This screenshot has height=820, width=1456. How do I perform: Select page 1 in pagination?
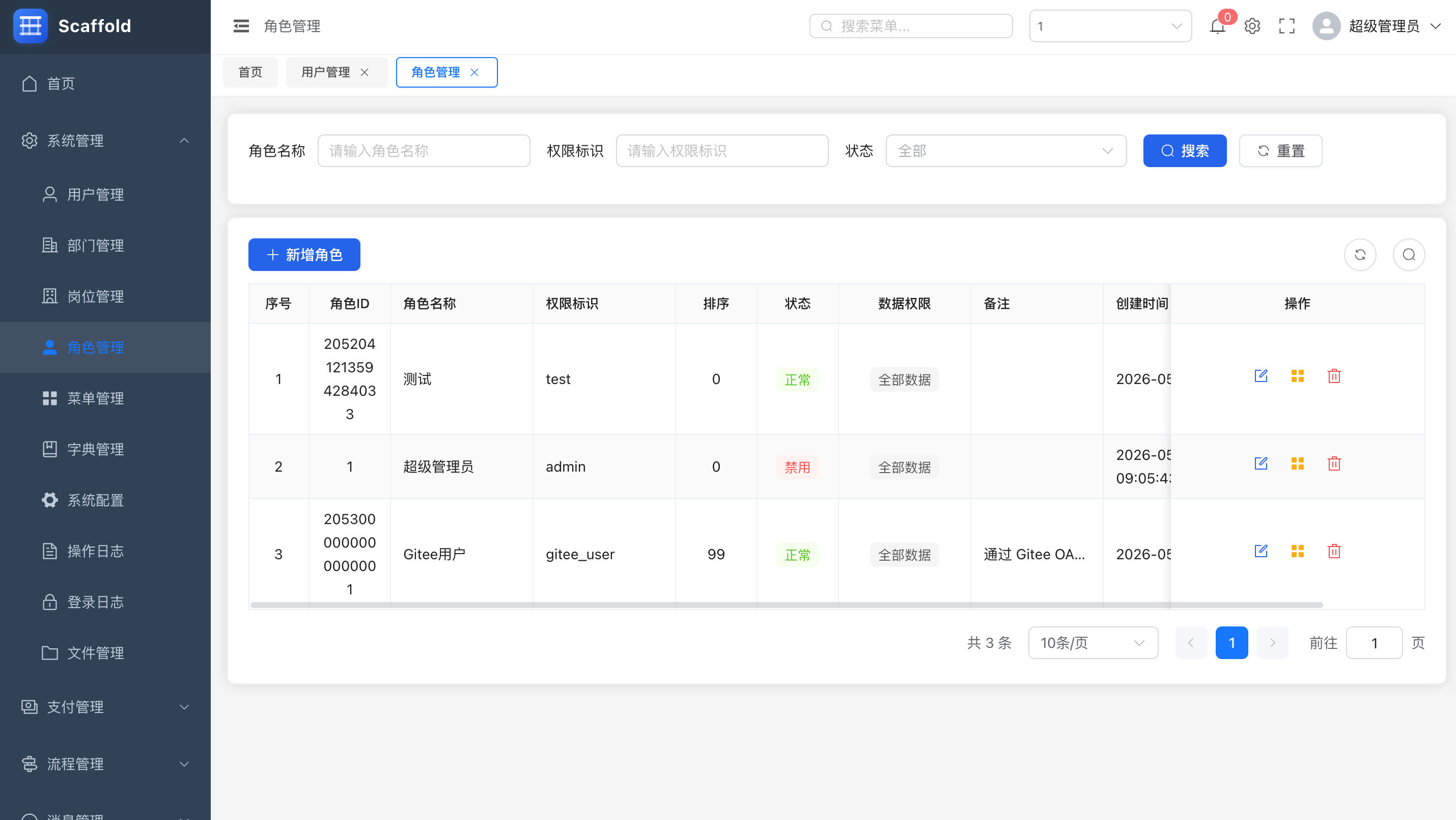[1231, 643]
